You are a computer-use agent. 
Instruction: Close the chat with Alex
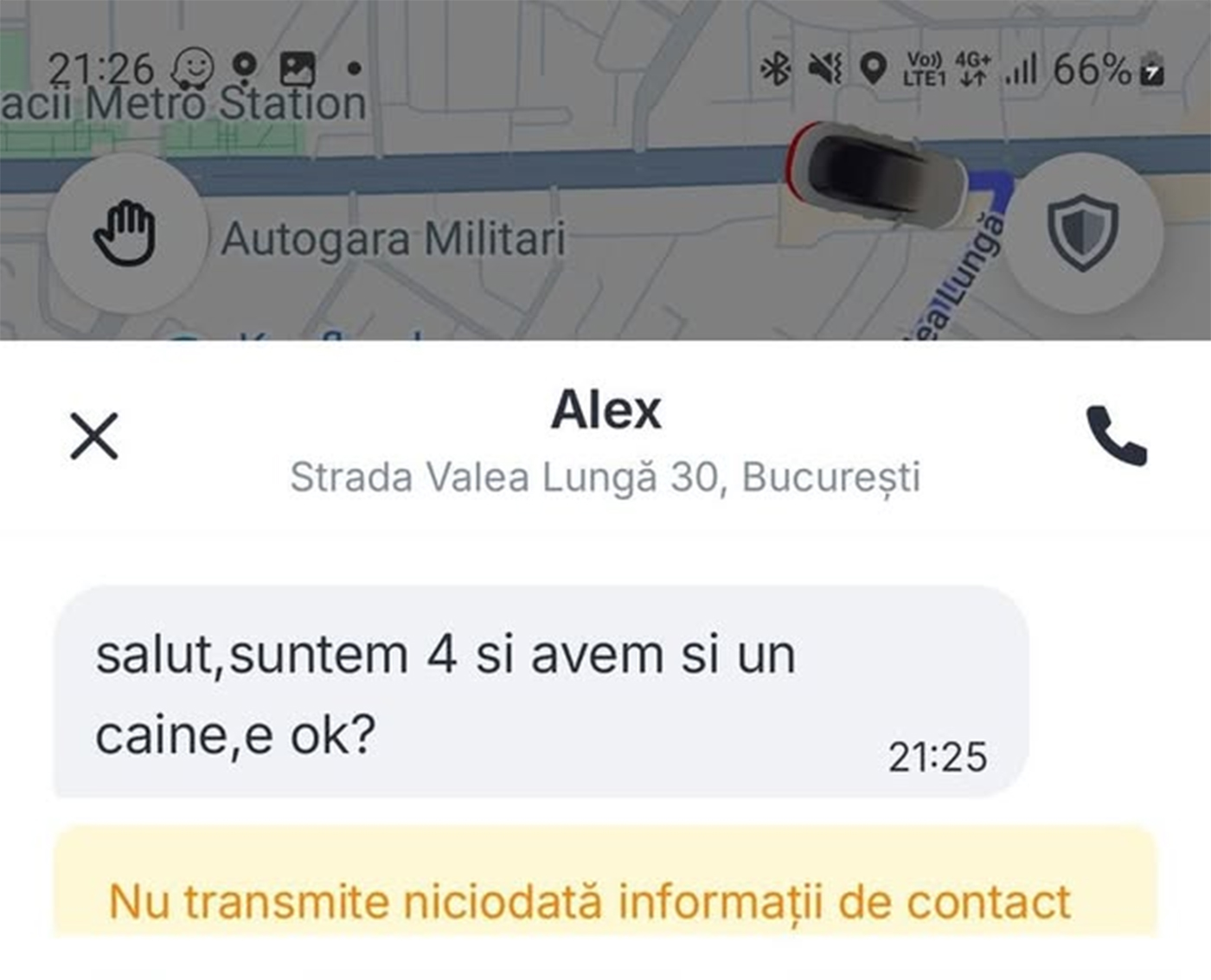click(93, 436)
